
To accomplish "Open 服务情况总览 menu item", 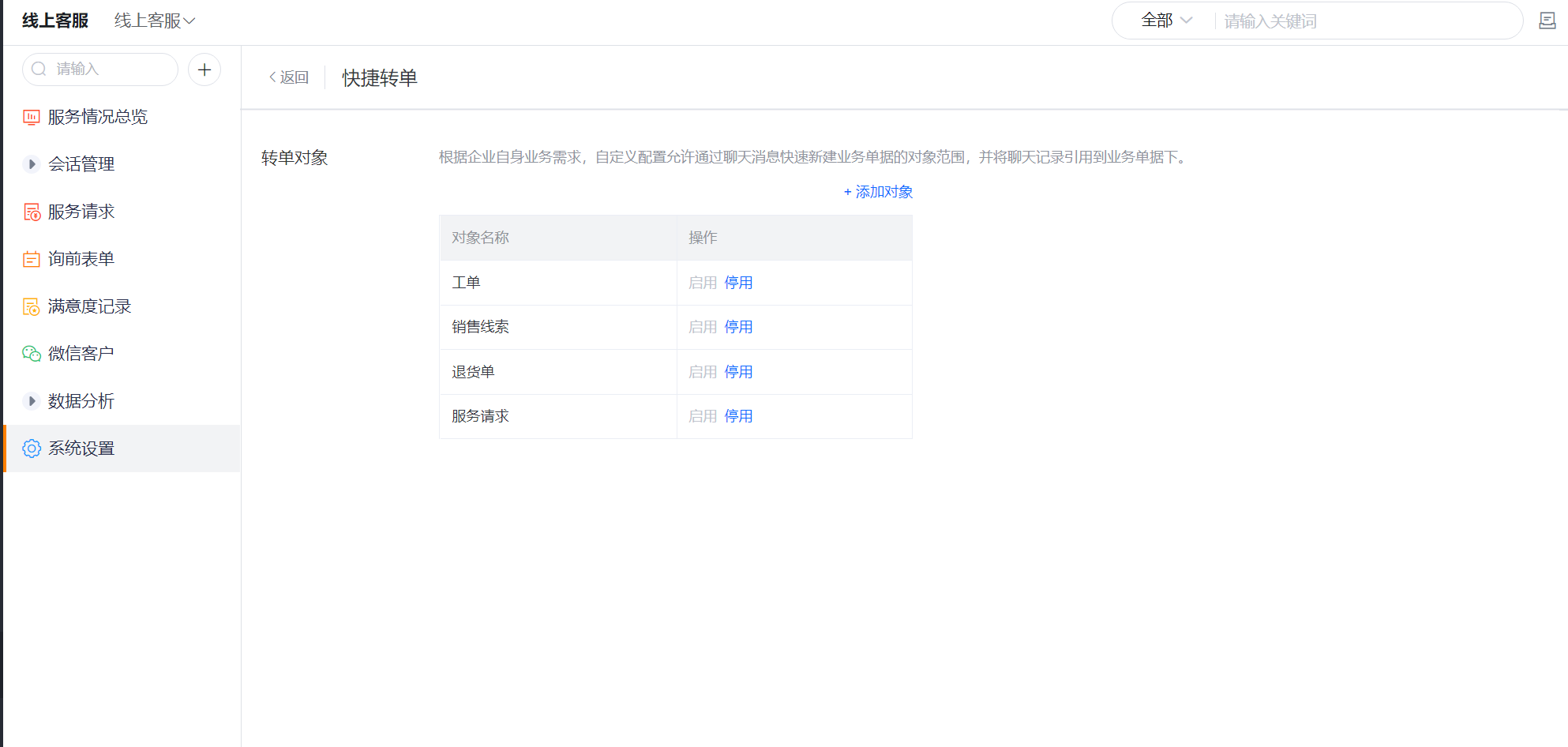I will (x=98, y=117).
